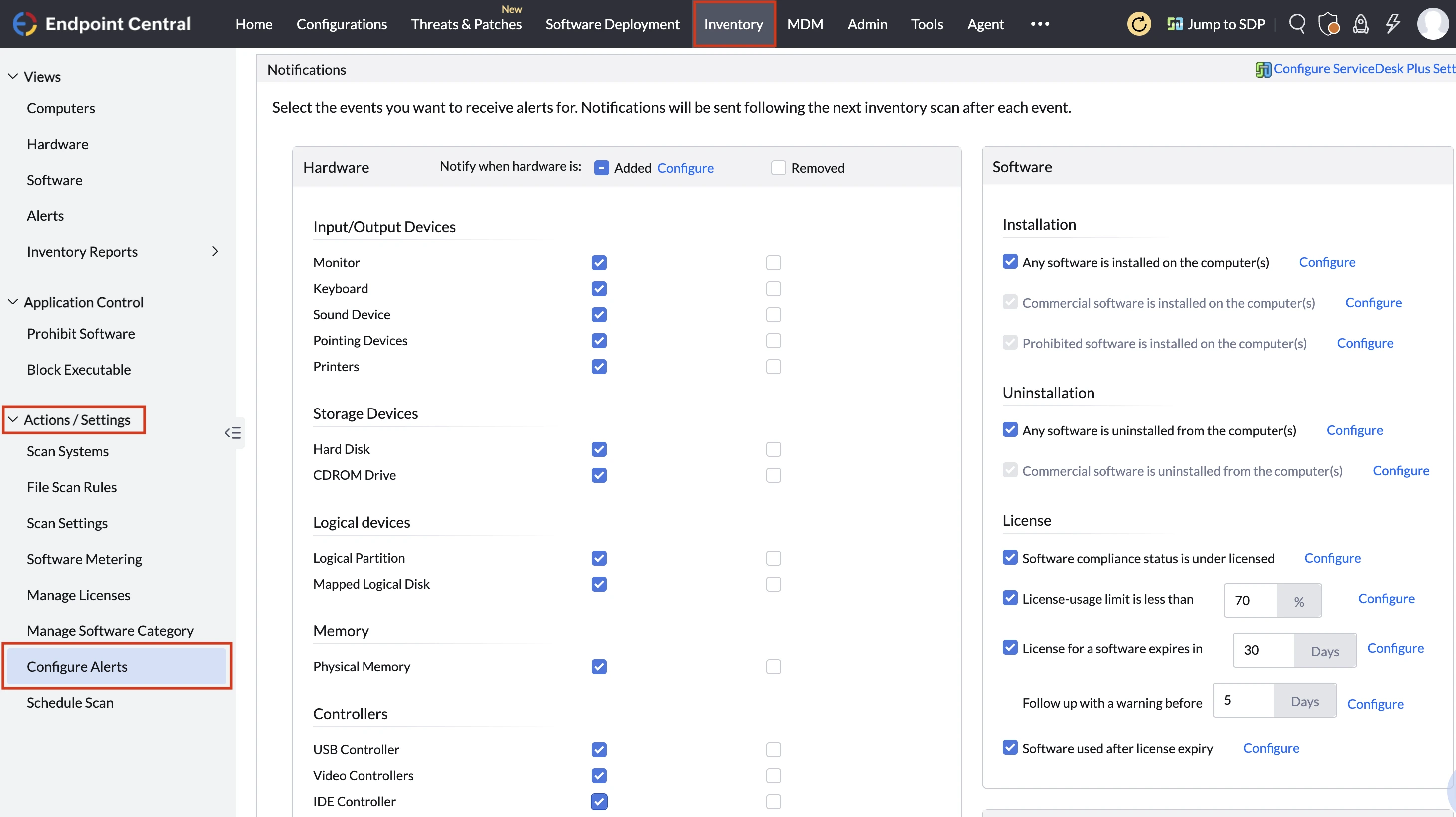Click Configure for software used after expiry
The image size is (1456, 817).
(1271, 749)
